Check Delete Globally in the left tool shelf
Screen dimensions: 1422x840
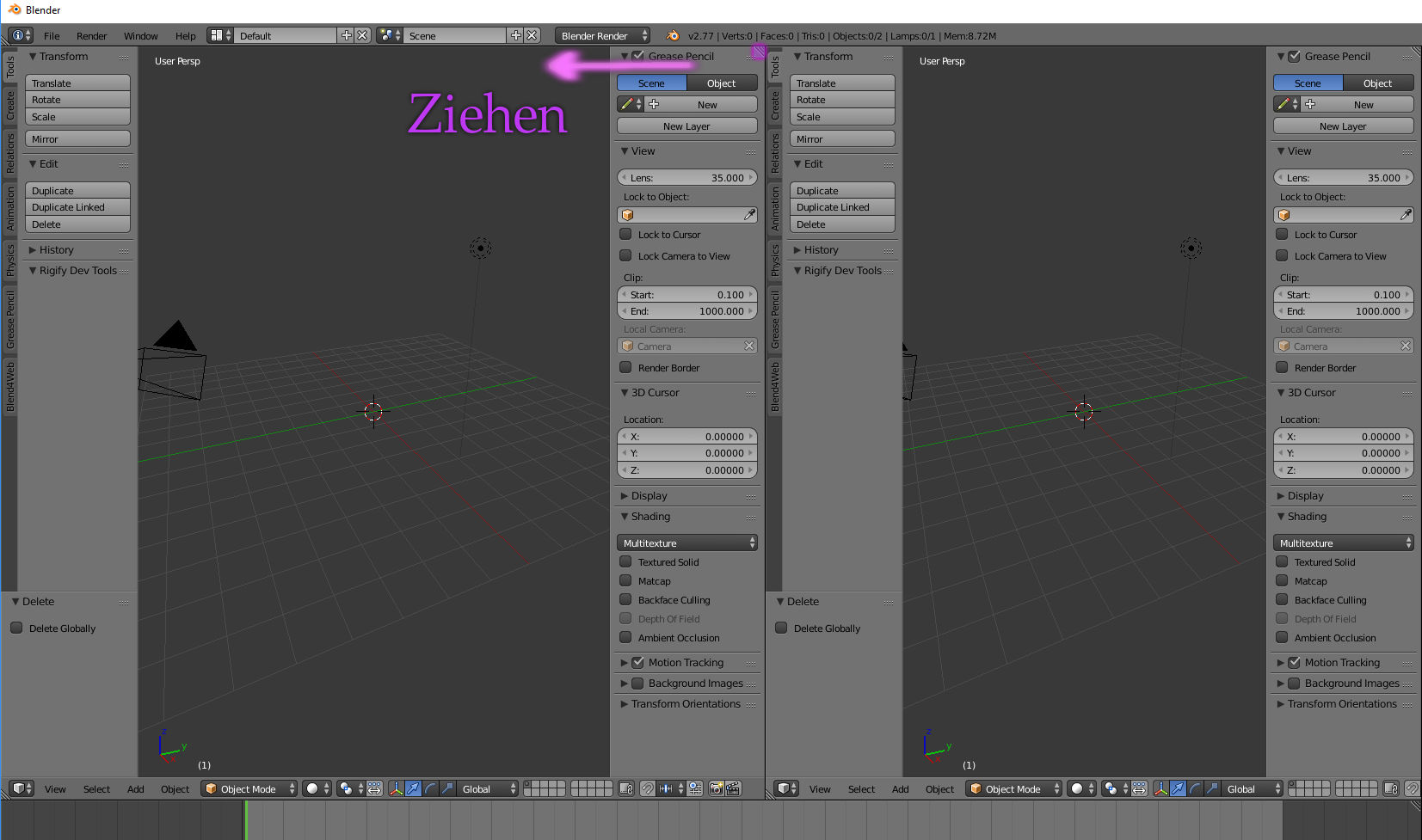[x=16, y=628]
